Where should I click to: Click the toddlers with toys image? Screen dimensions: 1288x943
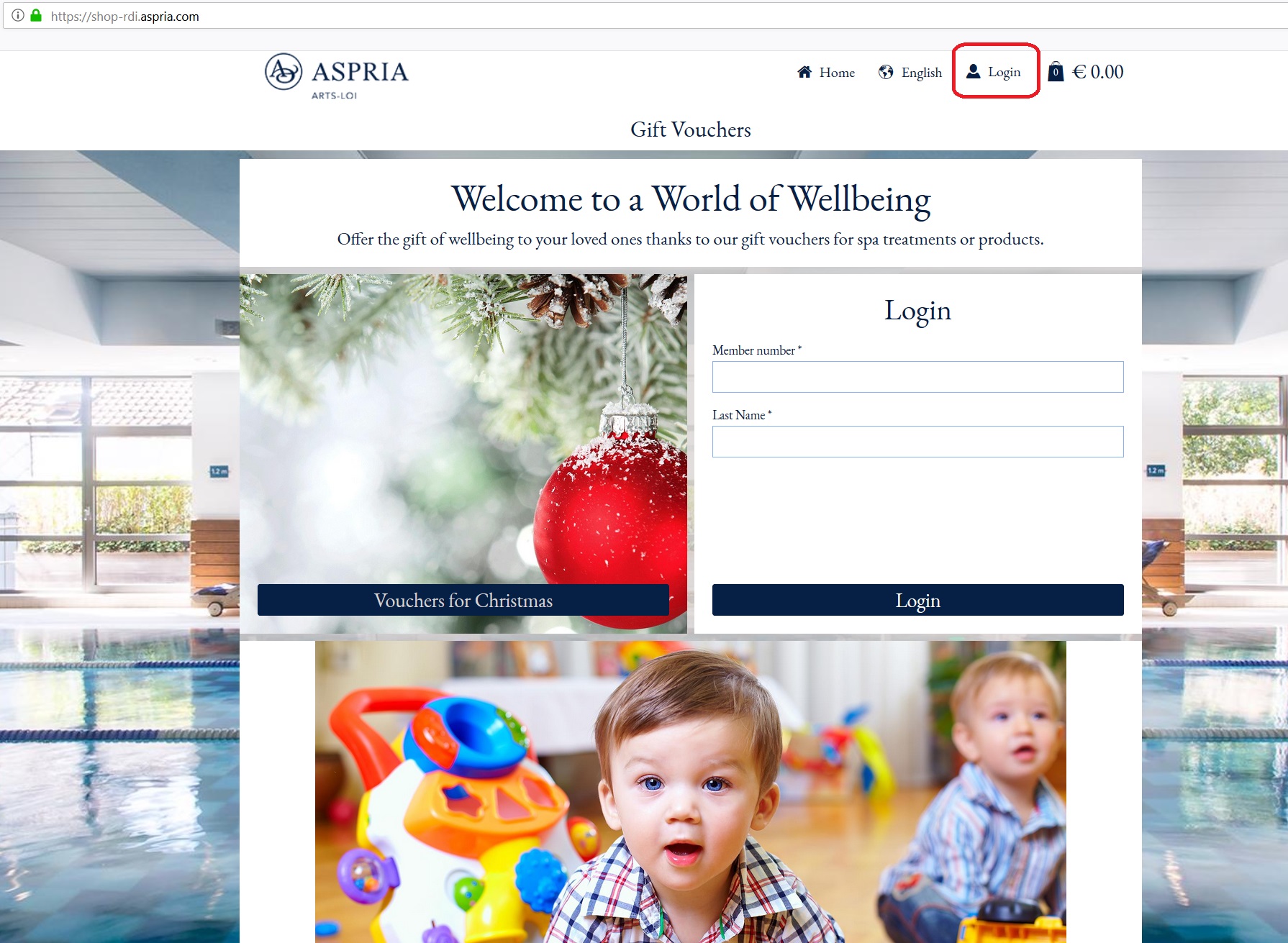(x=691, y=792)
